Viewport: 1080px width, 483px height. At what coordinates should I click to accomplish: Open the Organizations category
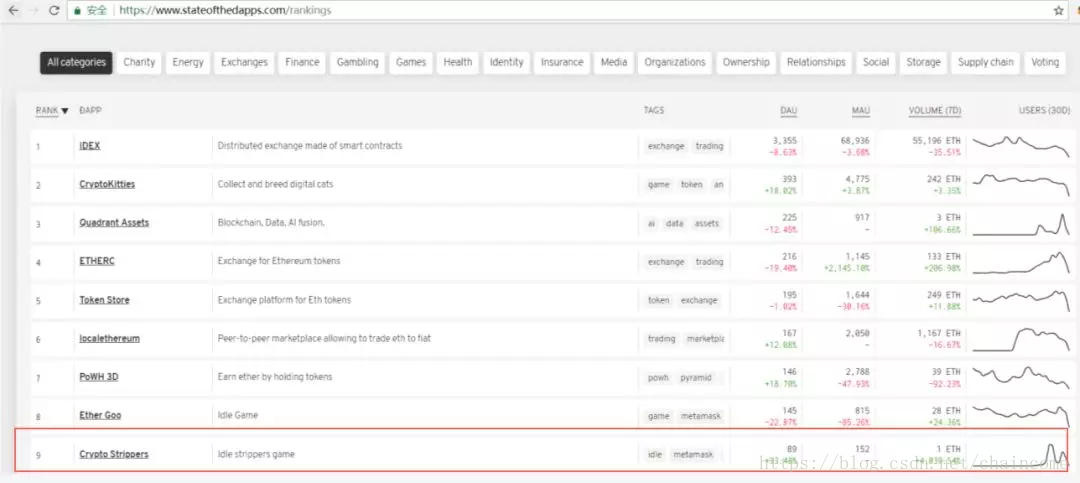(675, 62)
